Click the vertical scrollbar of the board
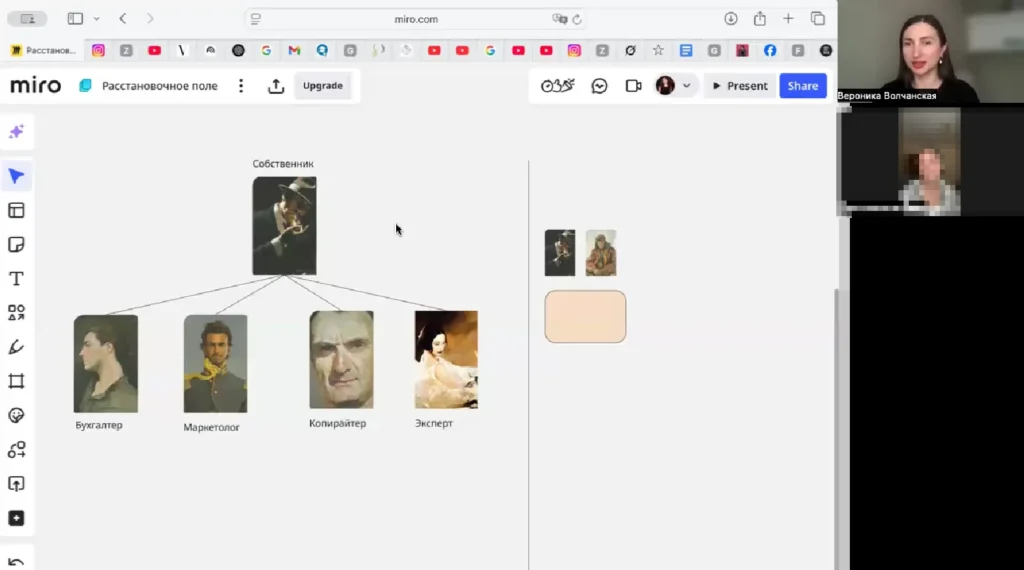Screen dimensions: 1024x570 click(837, 428)
